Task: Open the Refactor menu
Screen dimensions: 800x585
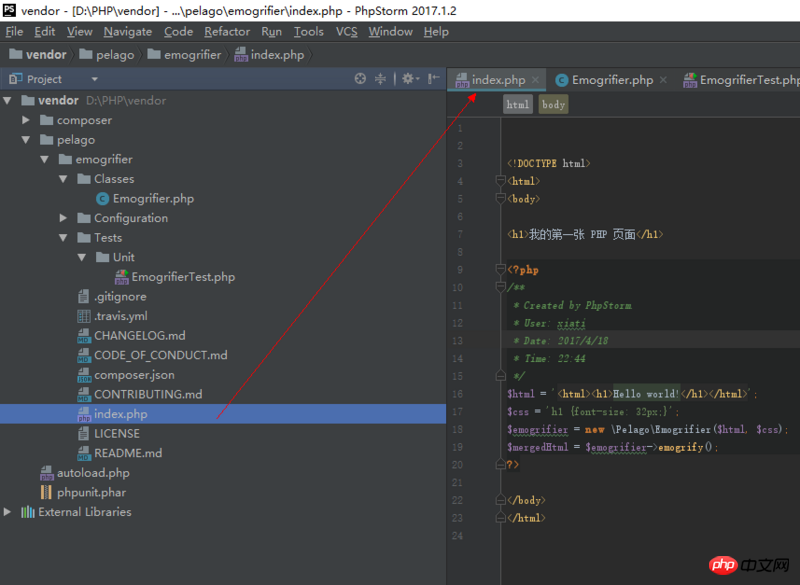Action: tap(227, 32)
